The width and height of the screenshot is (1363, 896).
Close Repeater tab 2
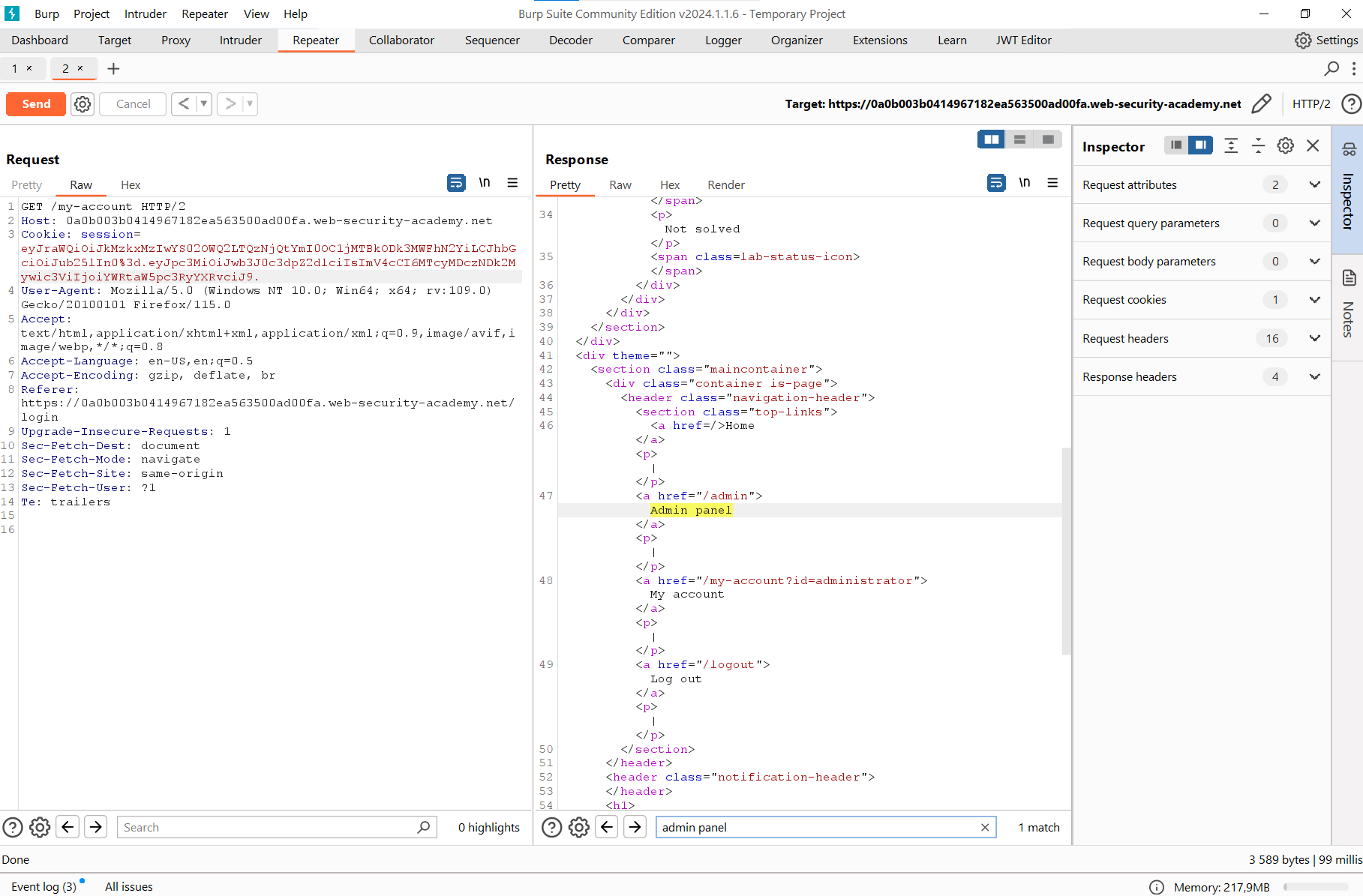(80, 68)
